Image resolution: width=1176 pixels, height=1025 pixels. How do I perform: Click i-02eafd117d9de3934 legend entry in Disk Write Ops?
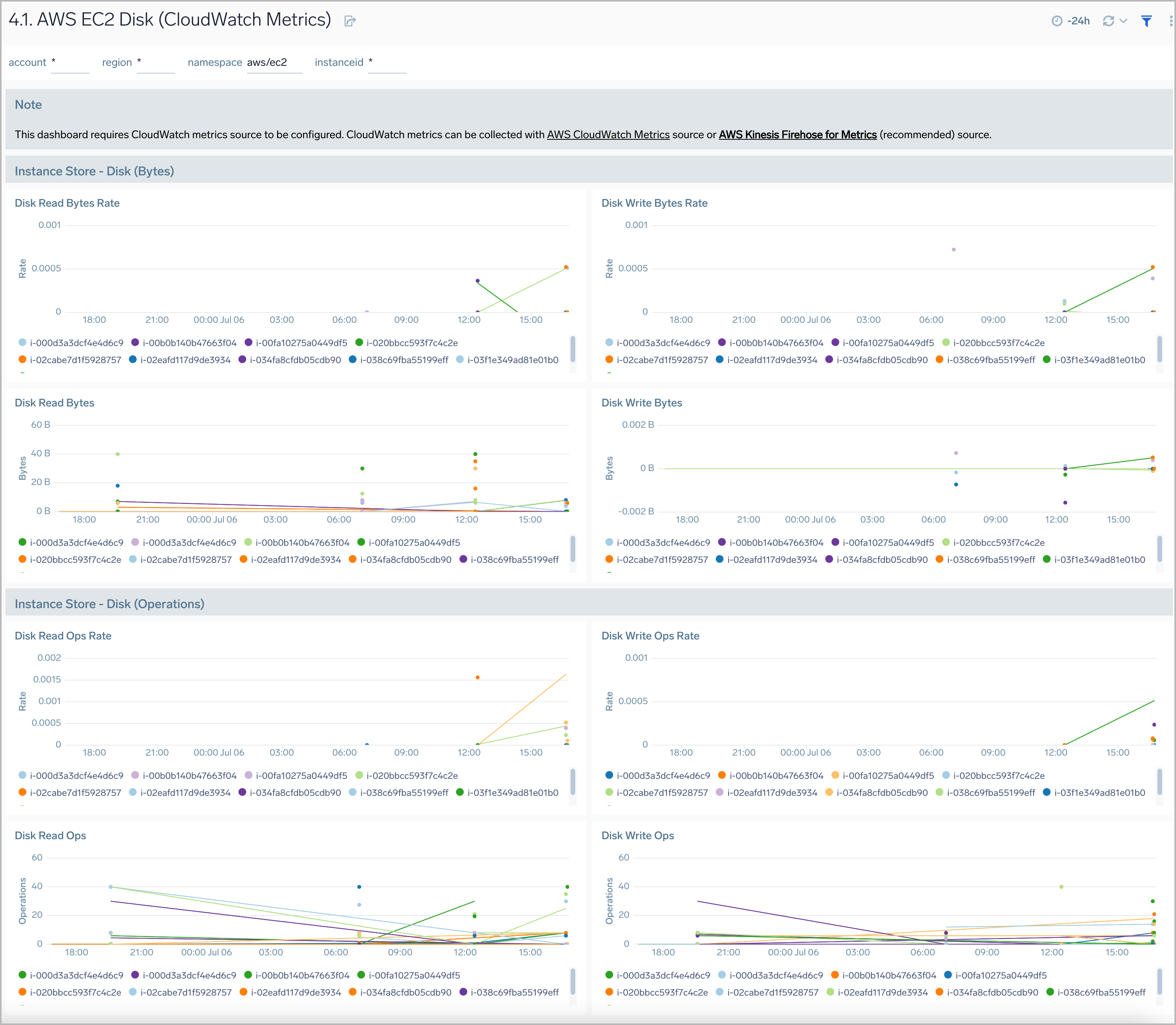tap(877, 992)
